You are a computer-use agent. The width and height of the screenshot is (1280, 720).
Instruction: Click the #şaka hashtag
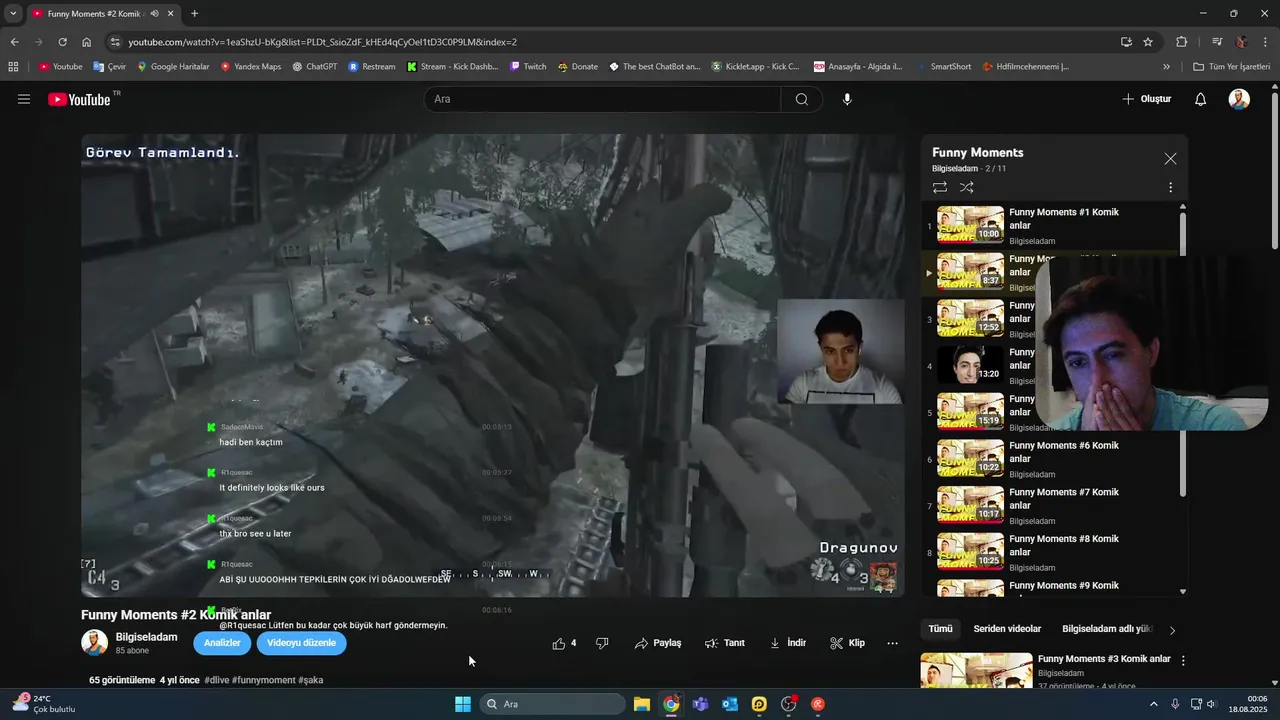[x=311, y=680]
